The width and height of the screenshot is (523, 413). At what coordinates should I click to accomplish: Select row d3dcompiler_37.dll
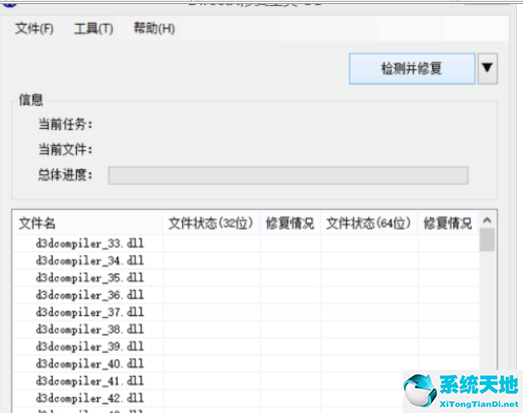tap(246, 312)
